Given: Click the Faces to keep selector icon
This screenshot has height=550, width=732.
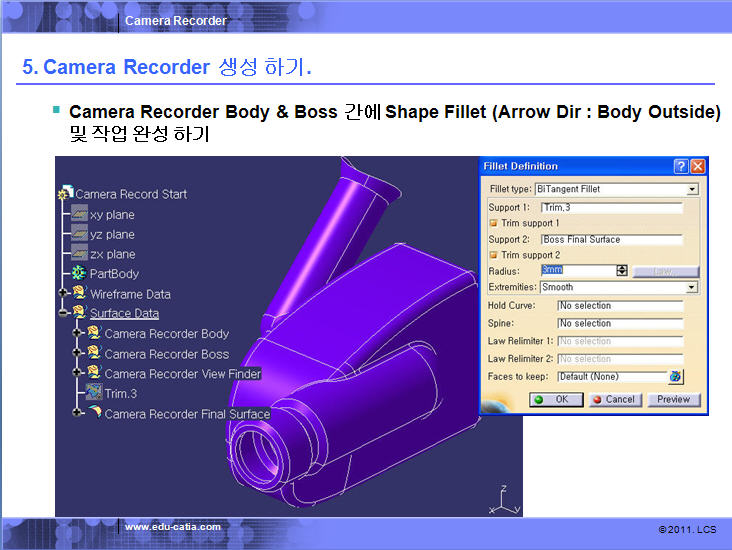Looking at the screenshot, I should (x=676, y=376).
